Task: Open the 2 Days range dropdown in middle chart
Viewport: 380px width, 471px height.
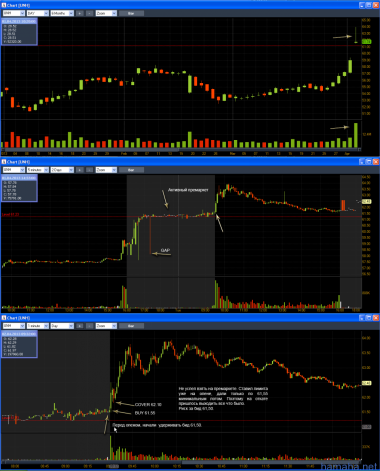Action: point(62,170)
